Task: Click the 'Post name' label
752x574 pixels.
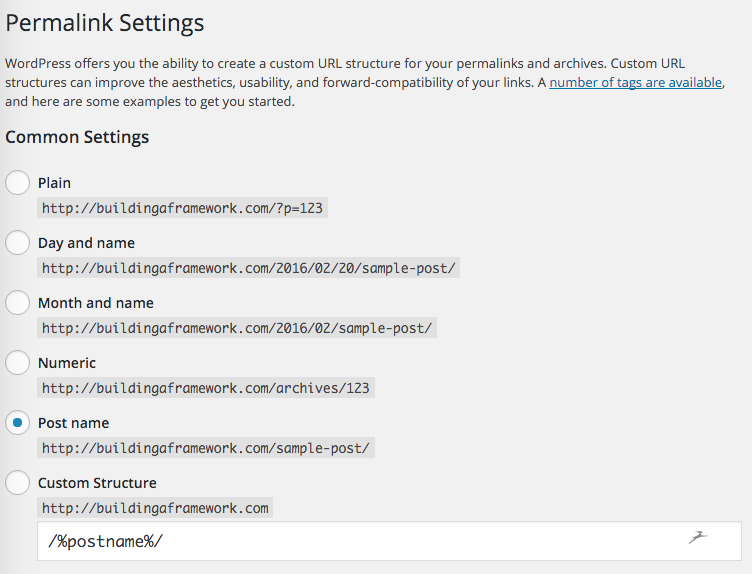Action: click(x=73, y=423)
